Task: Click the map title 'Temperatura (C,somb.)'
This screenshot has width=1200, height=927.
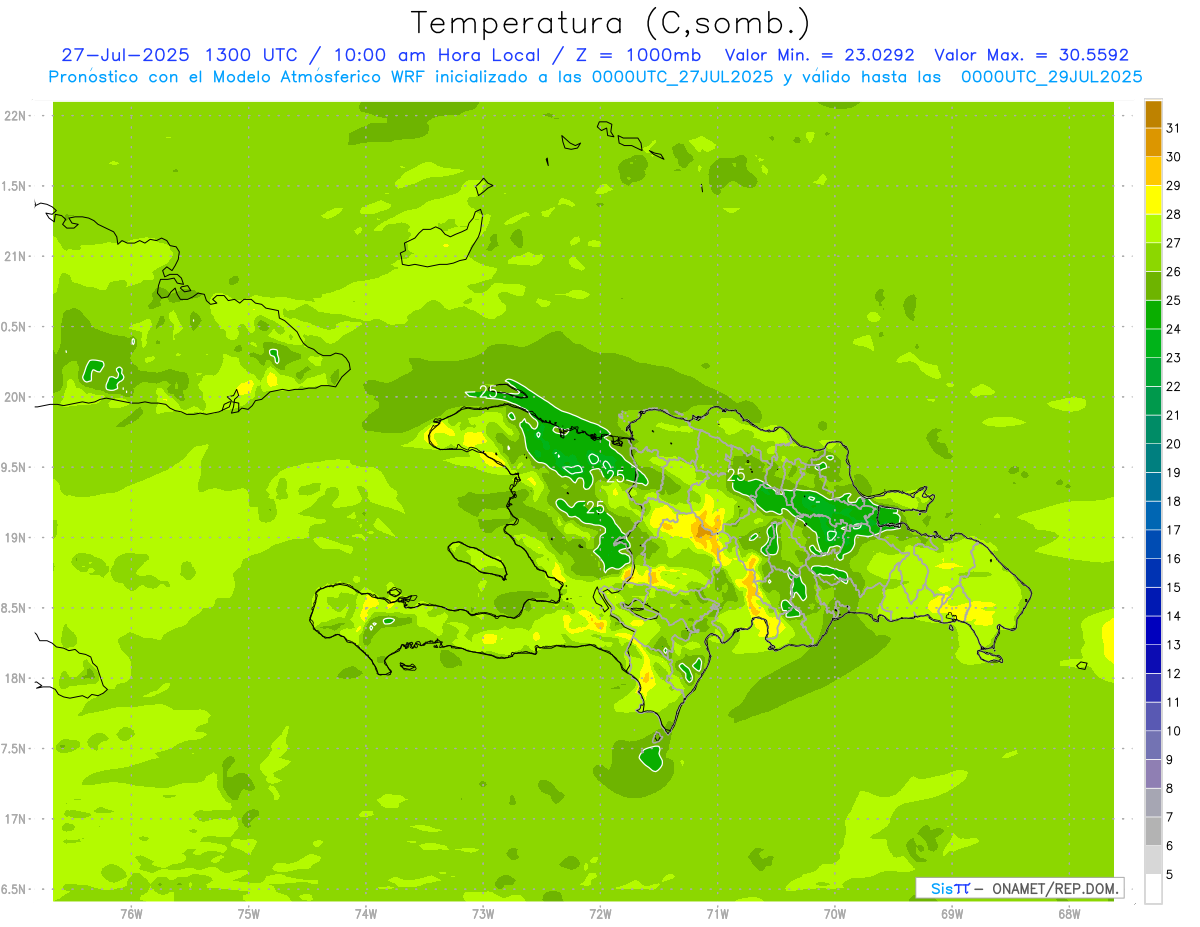Action: pos(610,23)
